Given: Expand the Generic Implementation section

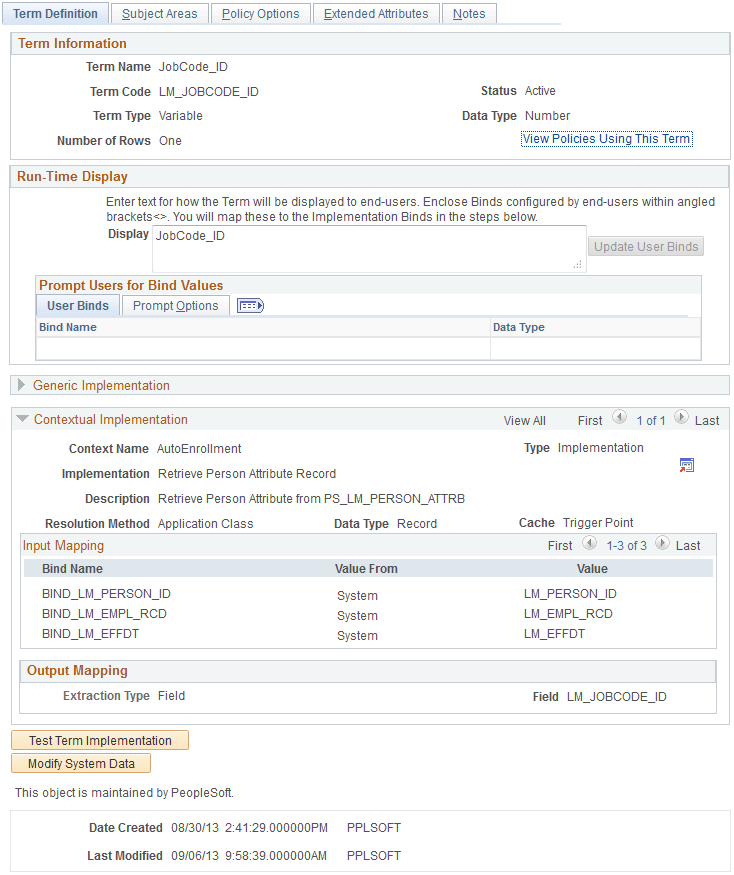Looking at the screenshot, I should (22, 385).
